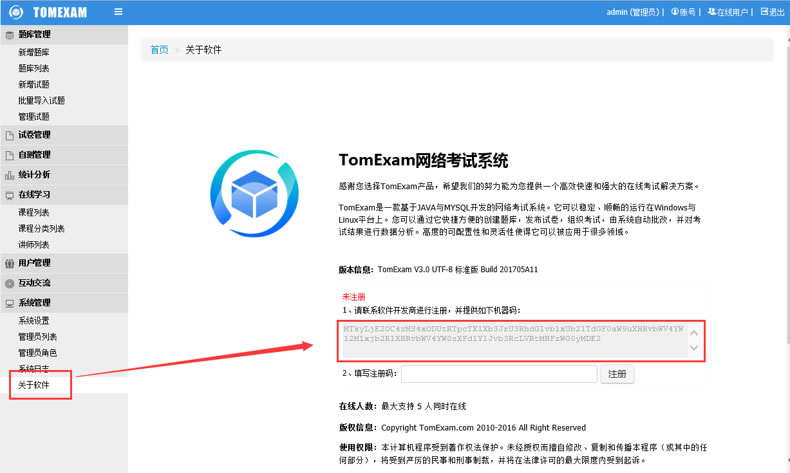This screenshot has width=790, height=473.
Task: Expand the 用户管理 menu section
Action: coord(64,263)
